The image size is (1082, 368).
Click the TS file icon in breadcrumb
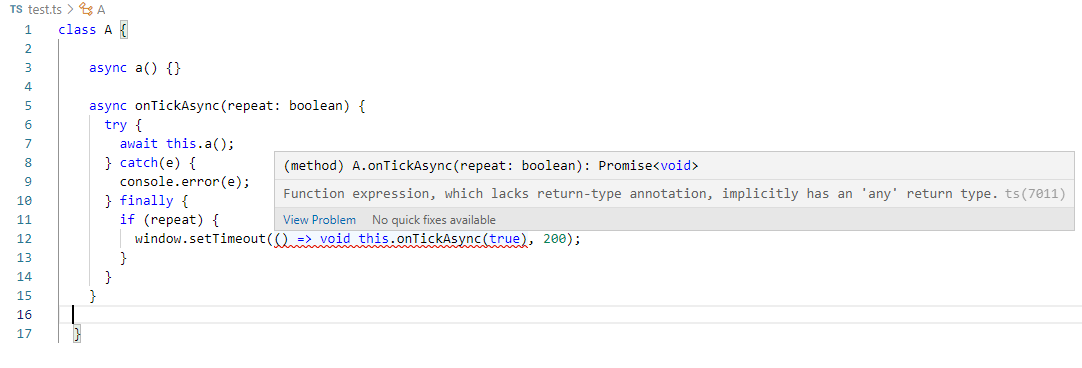point(16,9)
